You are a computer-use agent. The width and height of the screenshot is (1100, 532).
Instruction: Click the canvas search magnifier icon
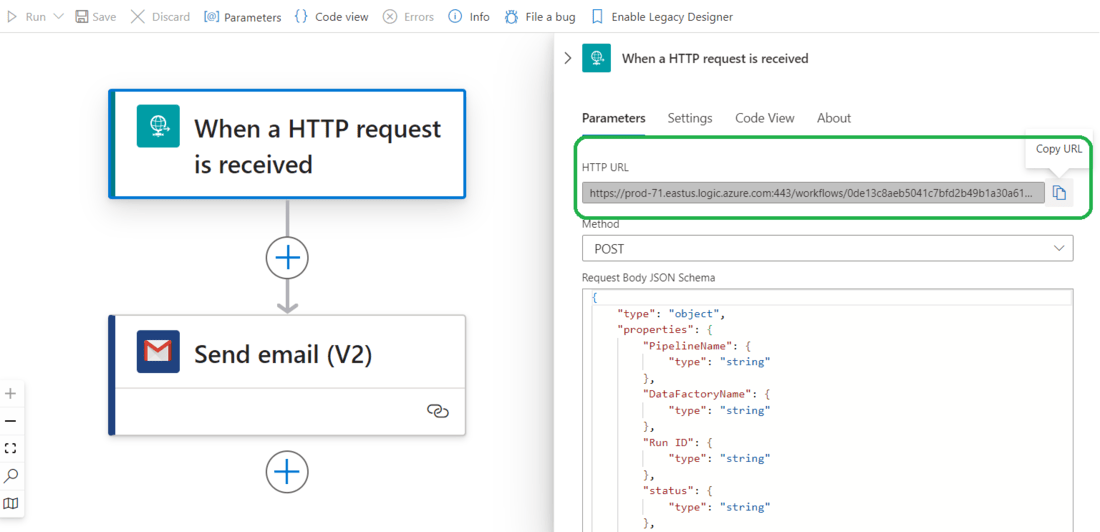click(11, 476)
